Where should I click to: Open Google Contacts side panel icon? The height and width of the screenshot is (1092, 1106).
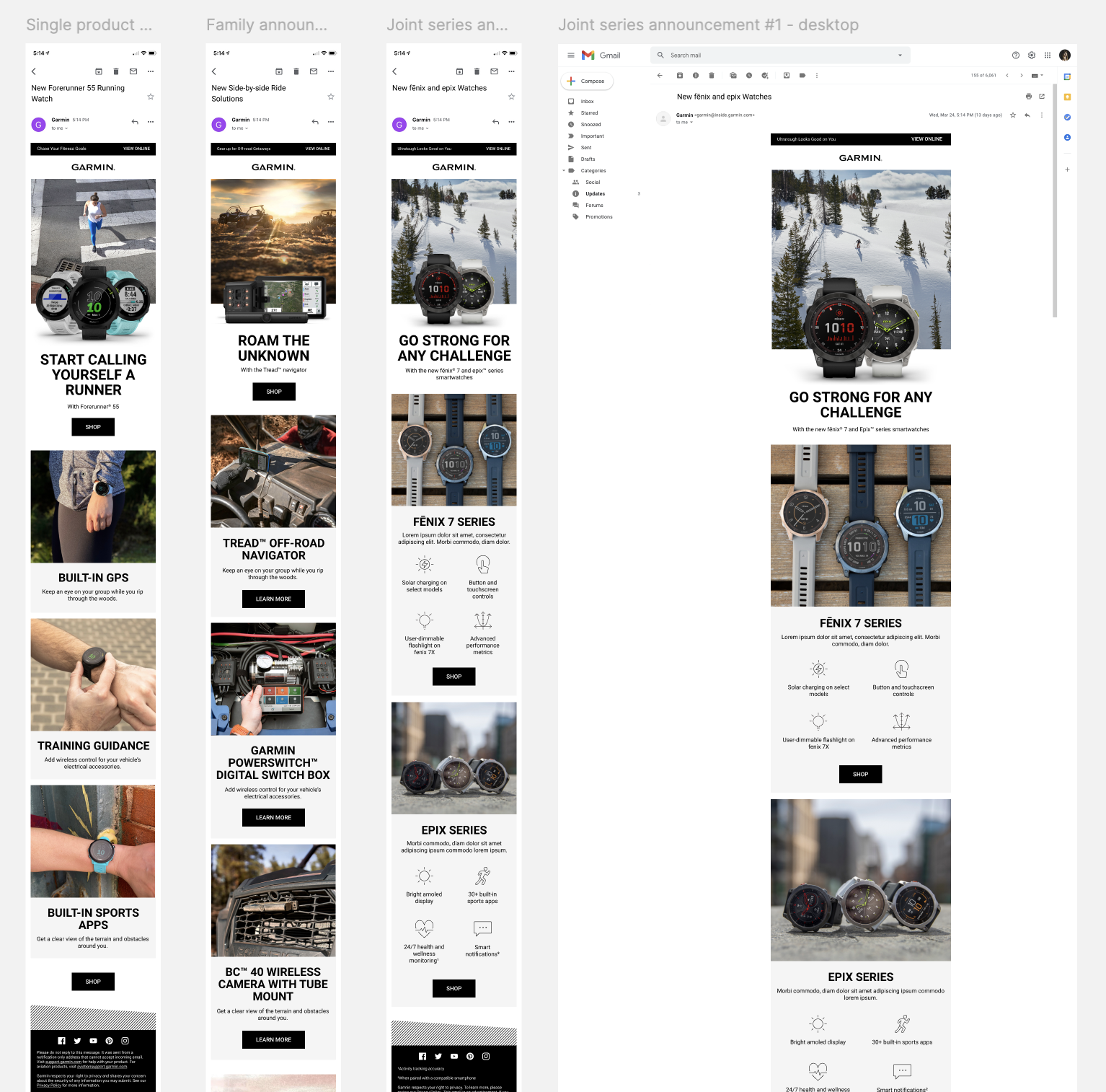pos(1068,137)
